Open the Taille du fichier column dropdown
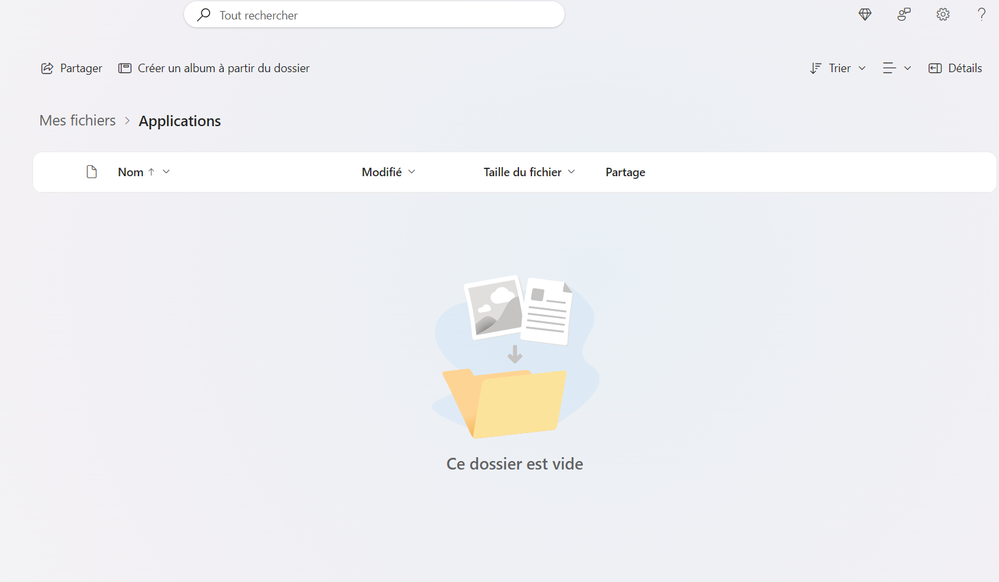999x582 pixels. 529,172
